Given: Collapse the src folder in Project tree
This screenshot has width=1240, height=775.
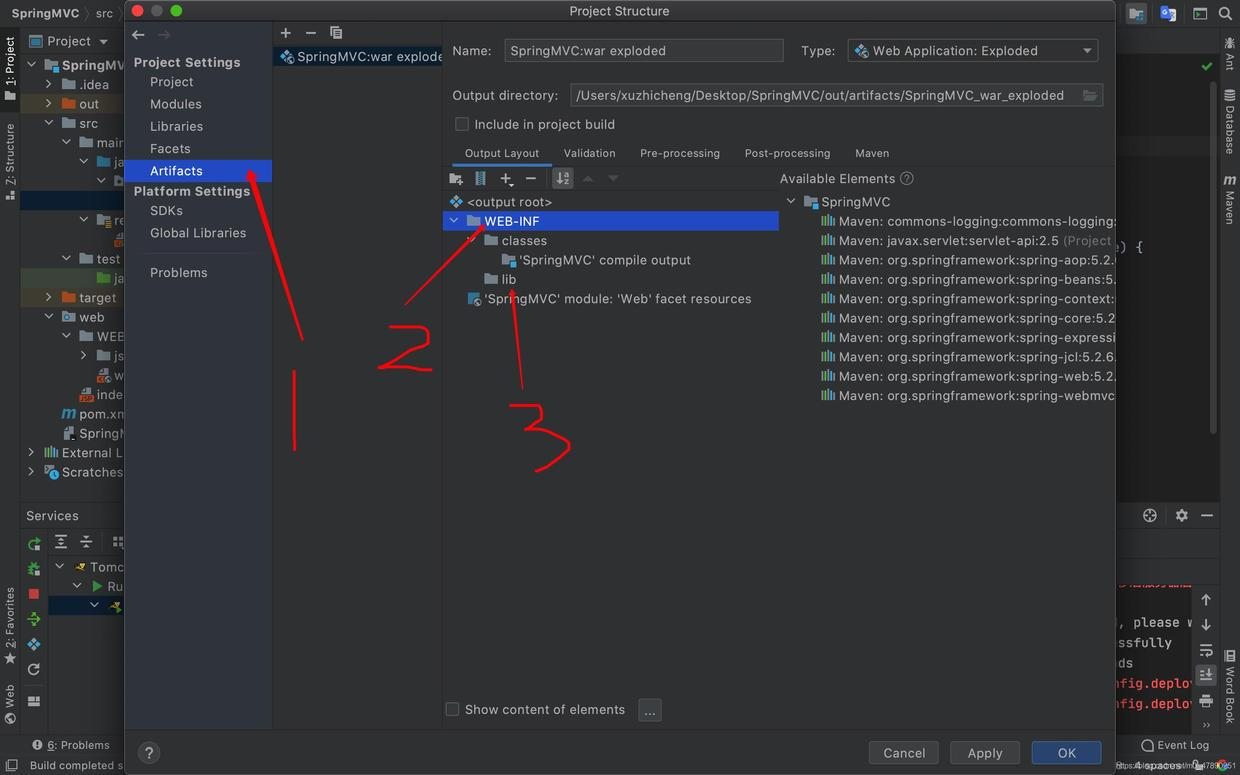Looking at the screenshot, I should [48, 124].
